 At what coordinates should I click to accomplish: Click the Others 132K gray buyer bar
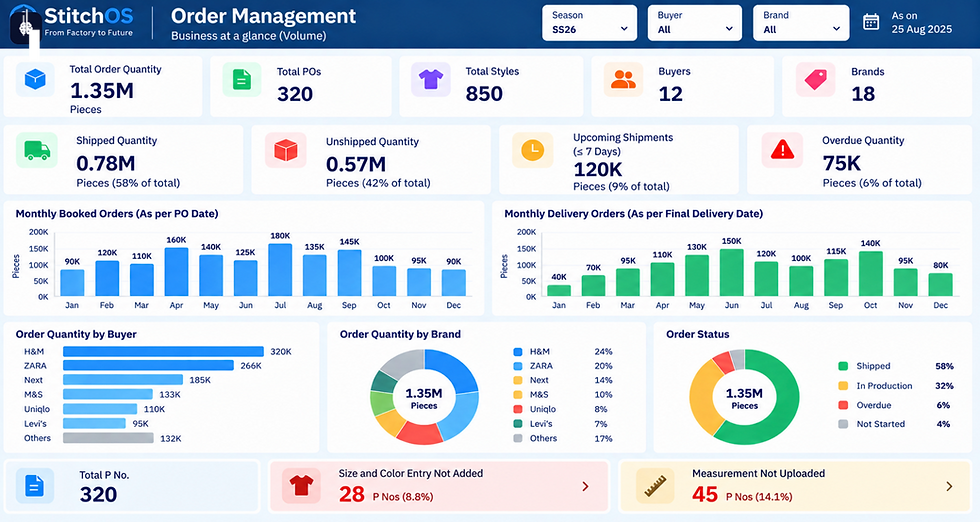click(108, 438)
